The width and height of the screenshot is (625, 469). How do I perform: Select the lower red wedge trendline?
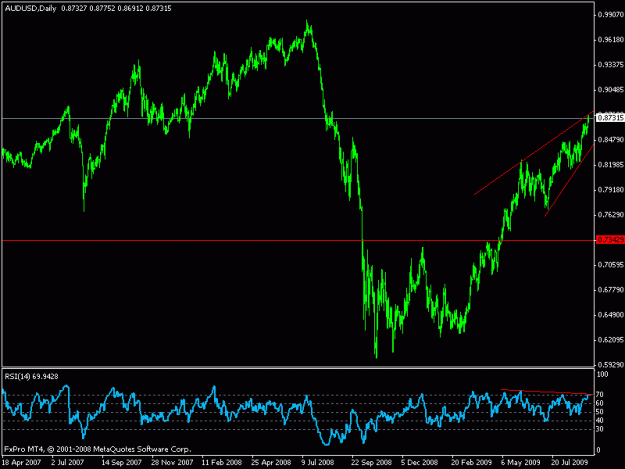click(x=569, y=180)
